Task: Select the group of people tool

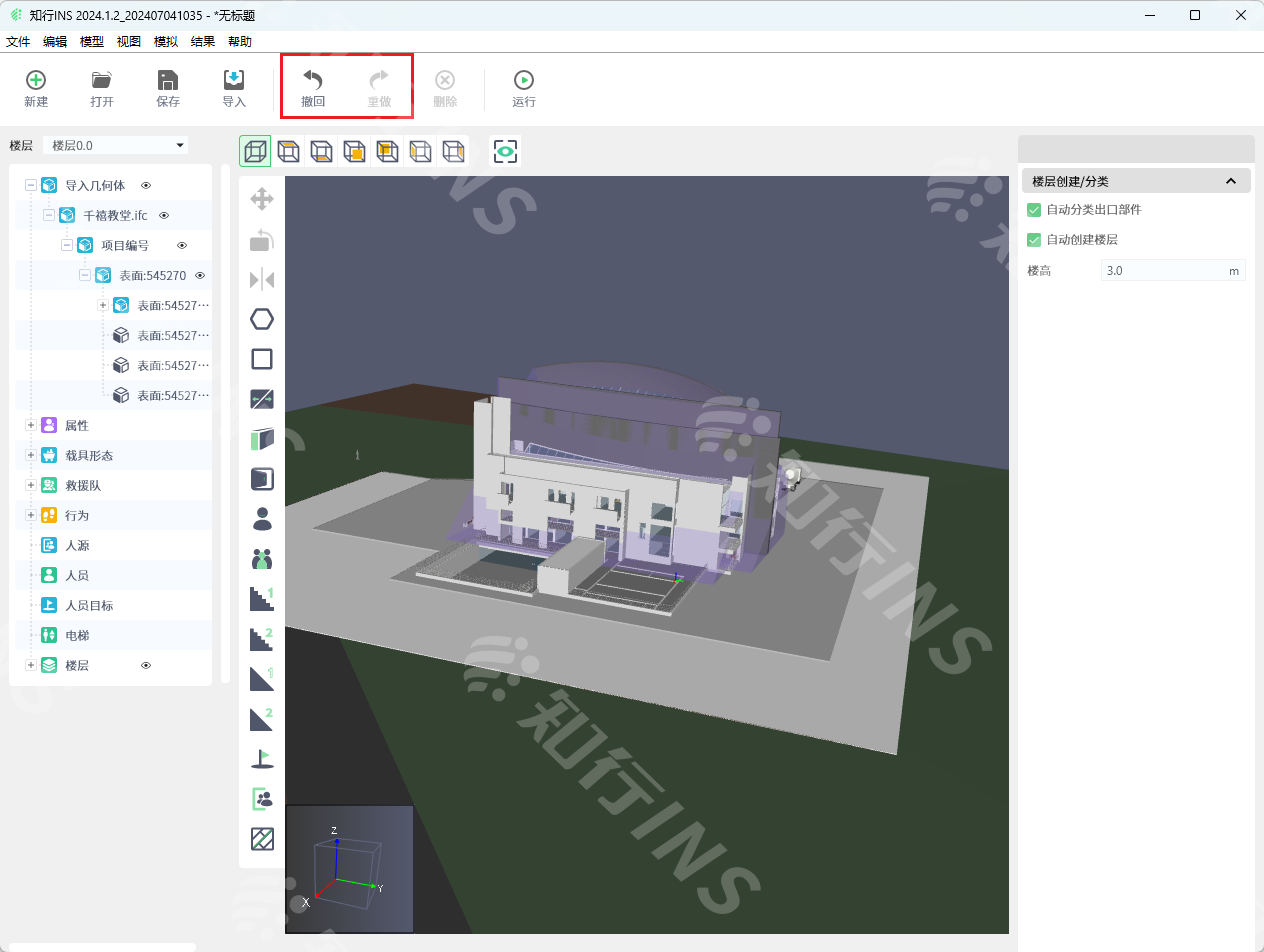Action: coord(262,559)
